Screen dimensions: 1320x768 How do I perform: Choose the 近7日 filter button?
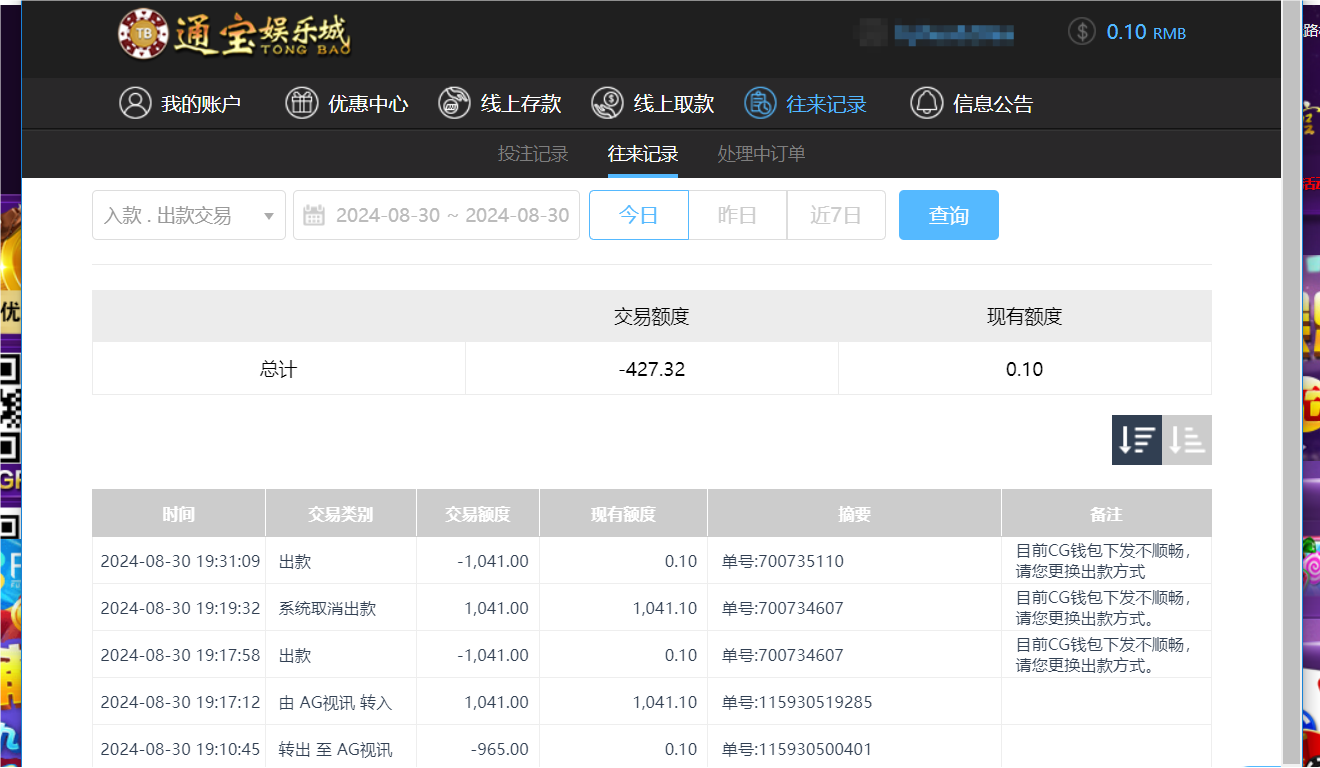[836, 214]
